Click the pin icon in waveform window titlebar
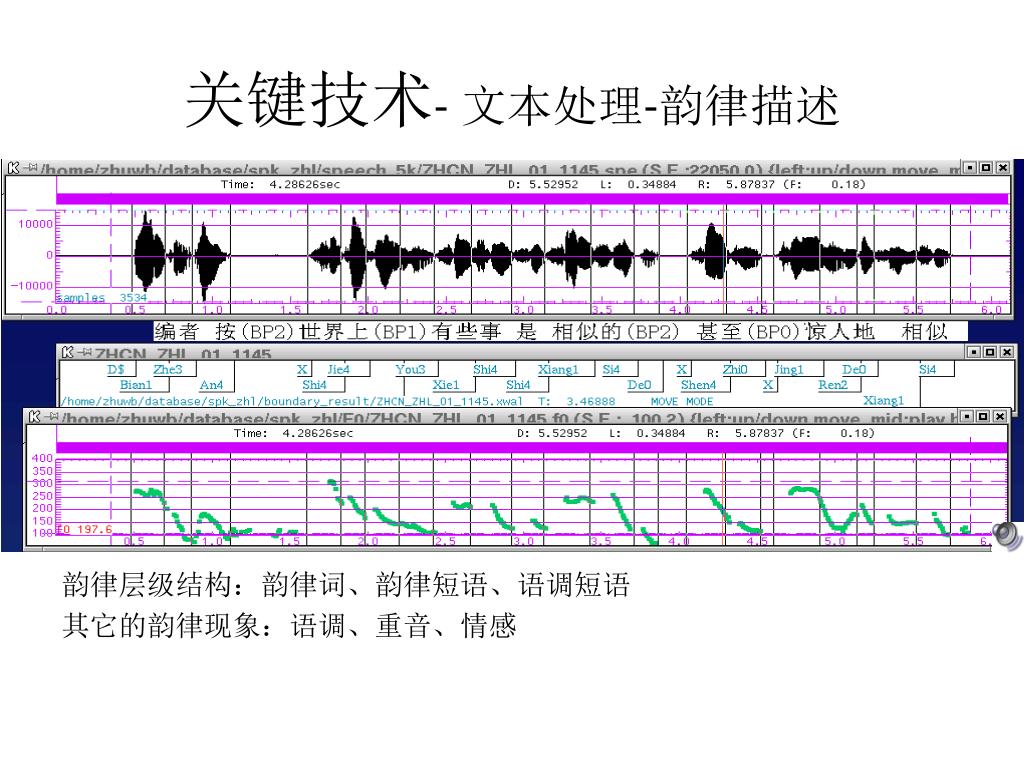1024x768 pixels. [x=30, y=168]
